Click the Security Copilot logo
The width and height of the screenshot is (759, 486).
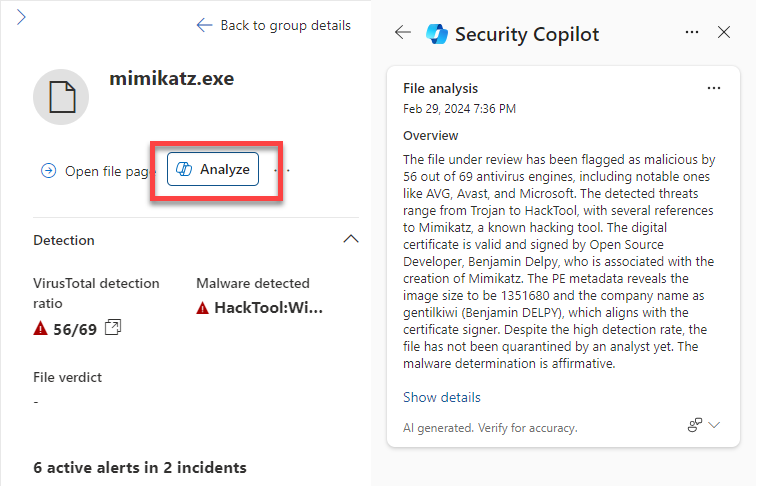[436, 34]
